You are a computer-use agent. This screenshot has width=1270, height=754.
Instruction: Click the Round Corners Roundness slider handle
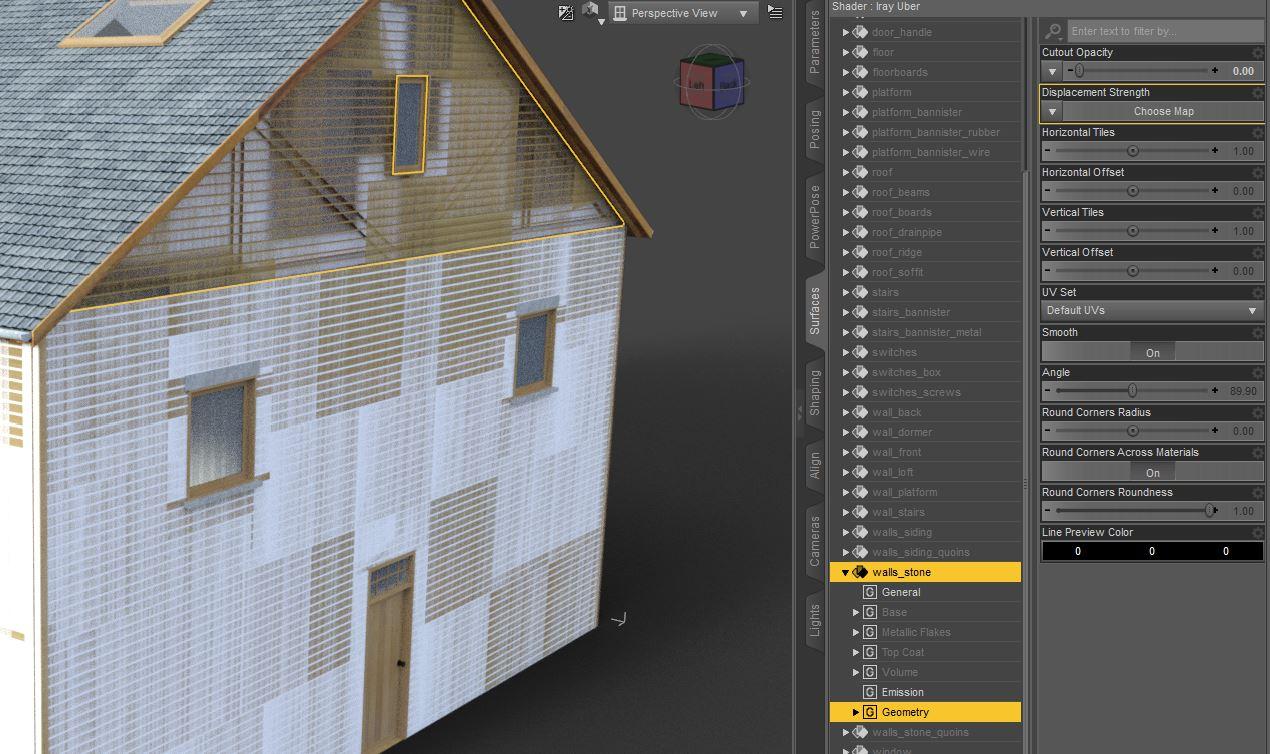coord(1210,511)
